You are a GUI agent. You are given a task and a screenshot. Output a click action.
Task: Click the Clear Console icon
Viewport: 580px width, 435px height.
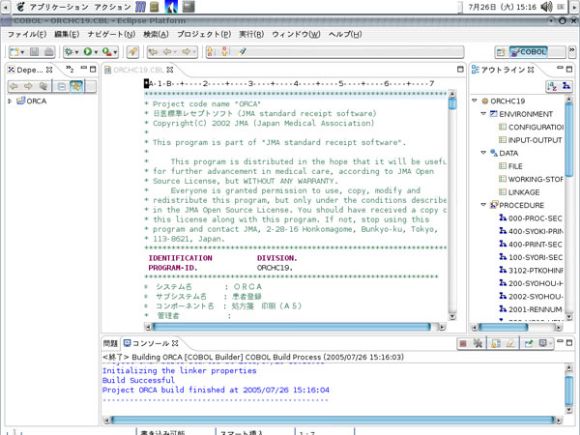pyautogui.click(x=510, y=344)
